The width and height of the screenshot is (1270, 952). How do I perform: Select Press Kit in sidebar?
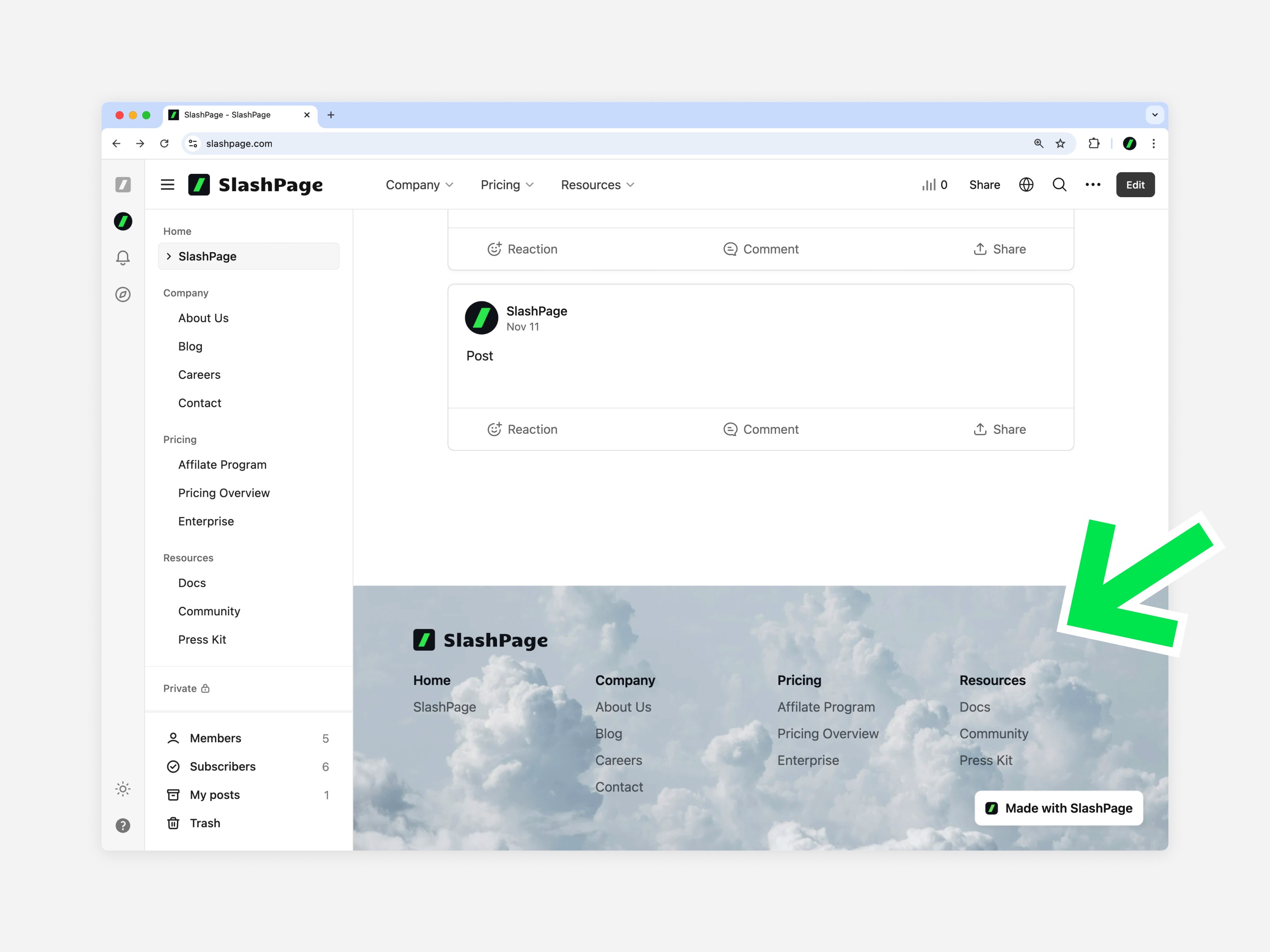(202, 639)
